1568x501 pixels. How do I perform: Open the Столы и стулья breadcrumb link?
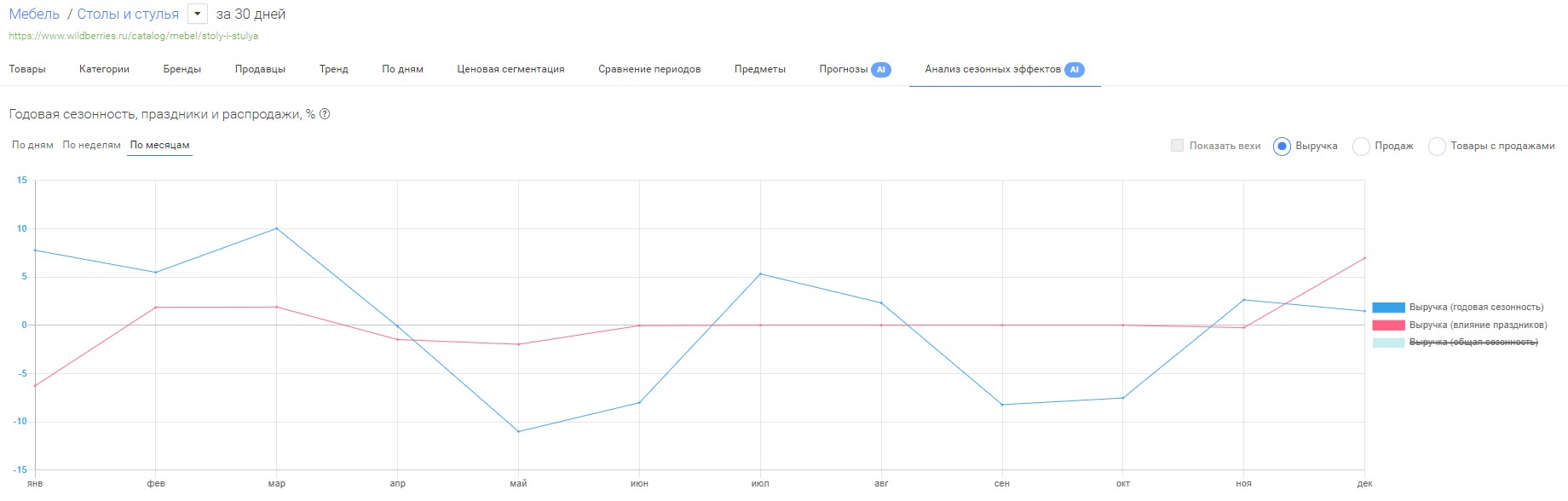[128, 14]
